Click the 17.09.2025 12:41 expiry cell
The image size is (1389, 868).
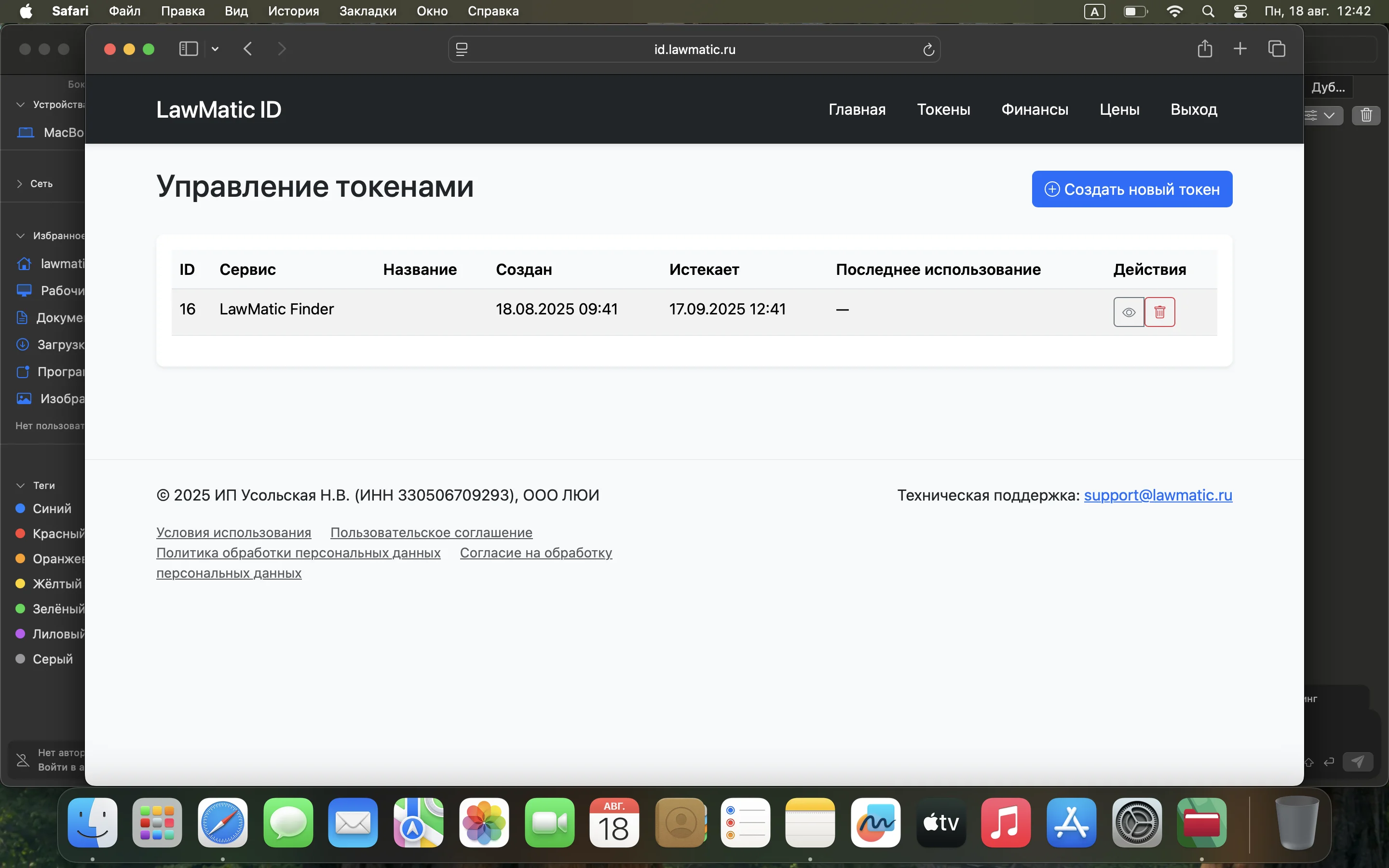pyautogui.click(x=727, y=309)
